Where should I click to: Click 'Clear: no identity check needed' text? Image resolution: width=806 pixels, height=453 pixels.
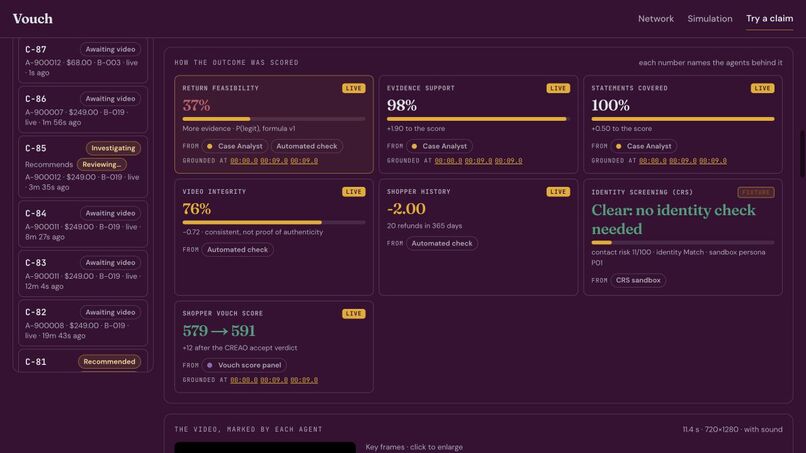pos(673,220)
